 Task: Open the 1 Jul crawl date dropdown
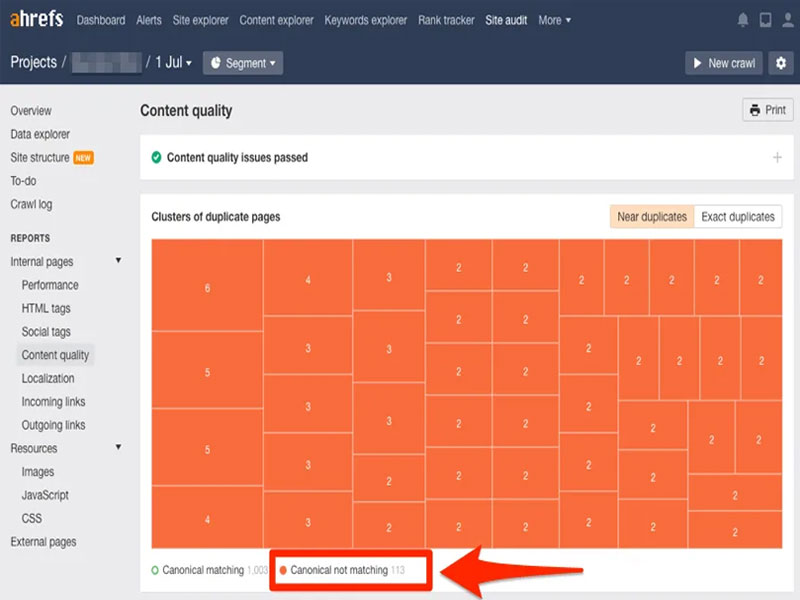[x=173, y=63]
